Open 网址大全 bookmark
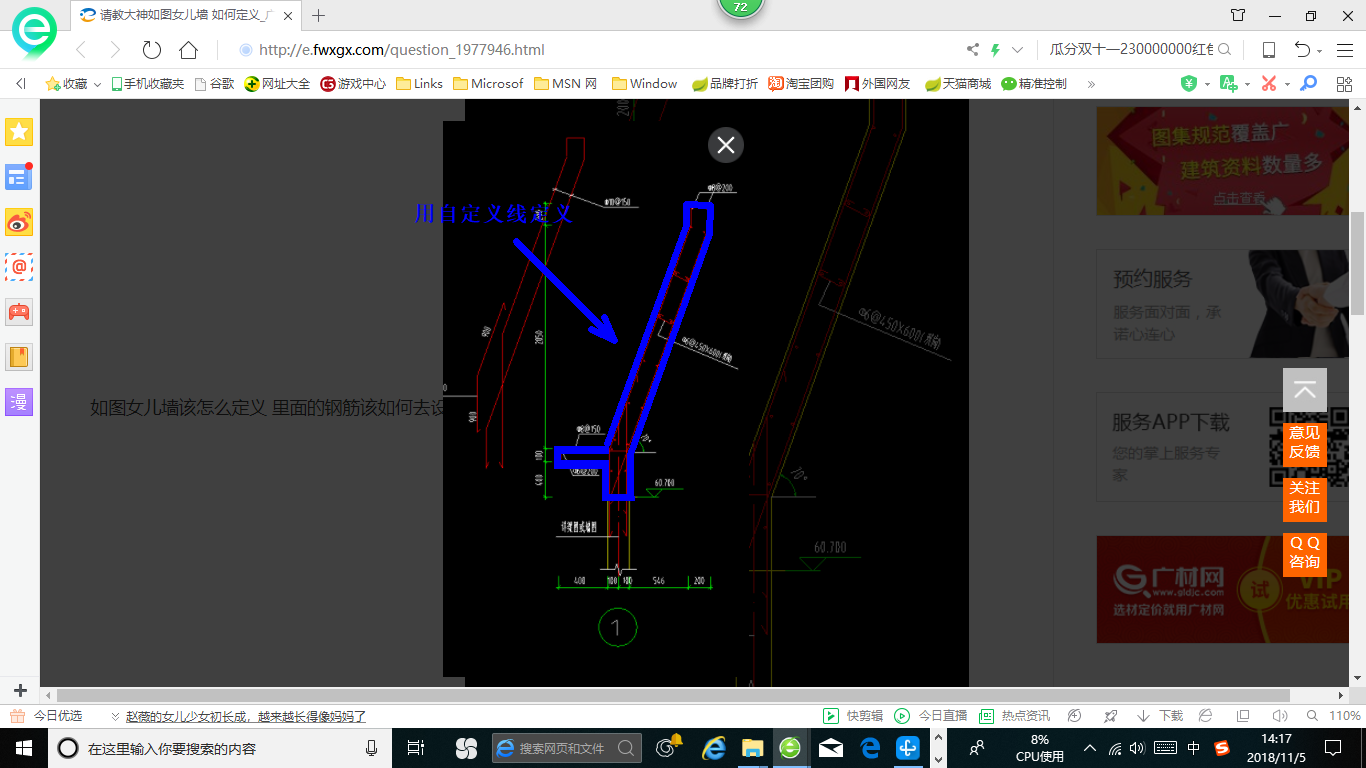The width and height of the screenshot is (1366, 768). tap(277, 84)
